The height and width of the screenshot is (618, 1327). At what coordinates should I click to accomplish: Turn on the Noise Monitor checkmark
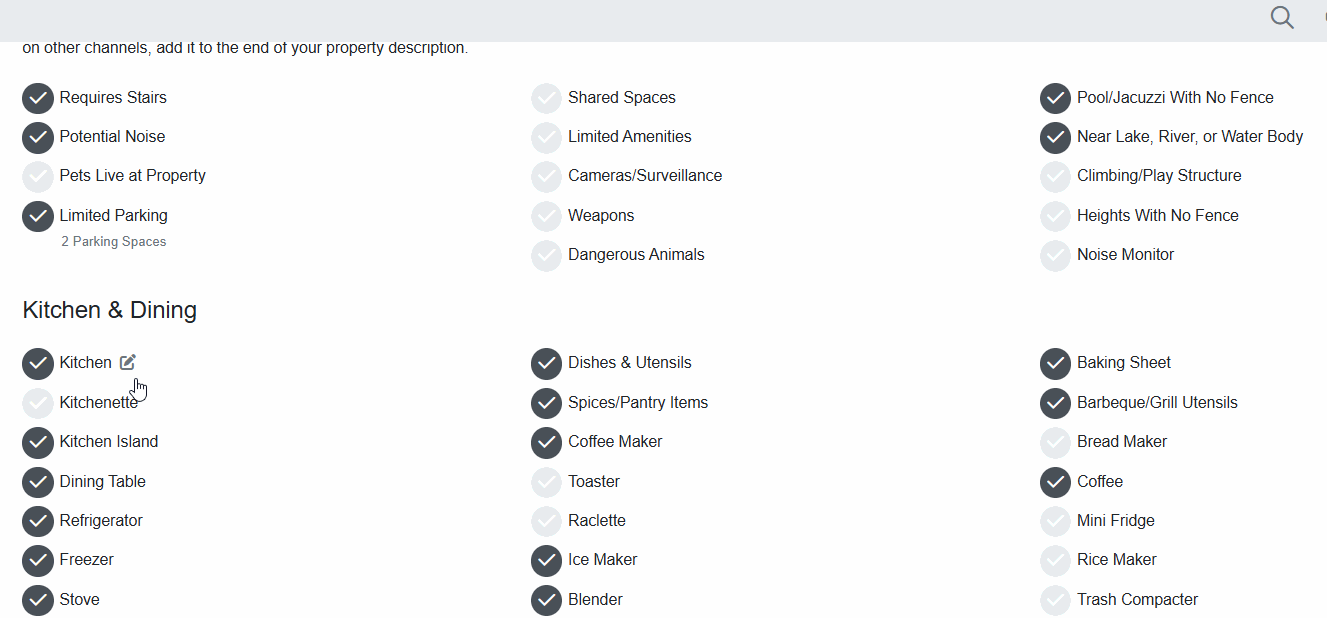click(x=1055, y=255)
